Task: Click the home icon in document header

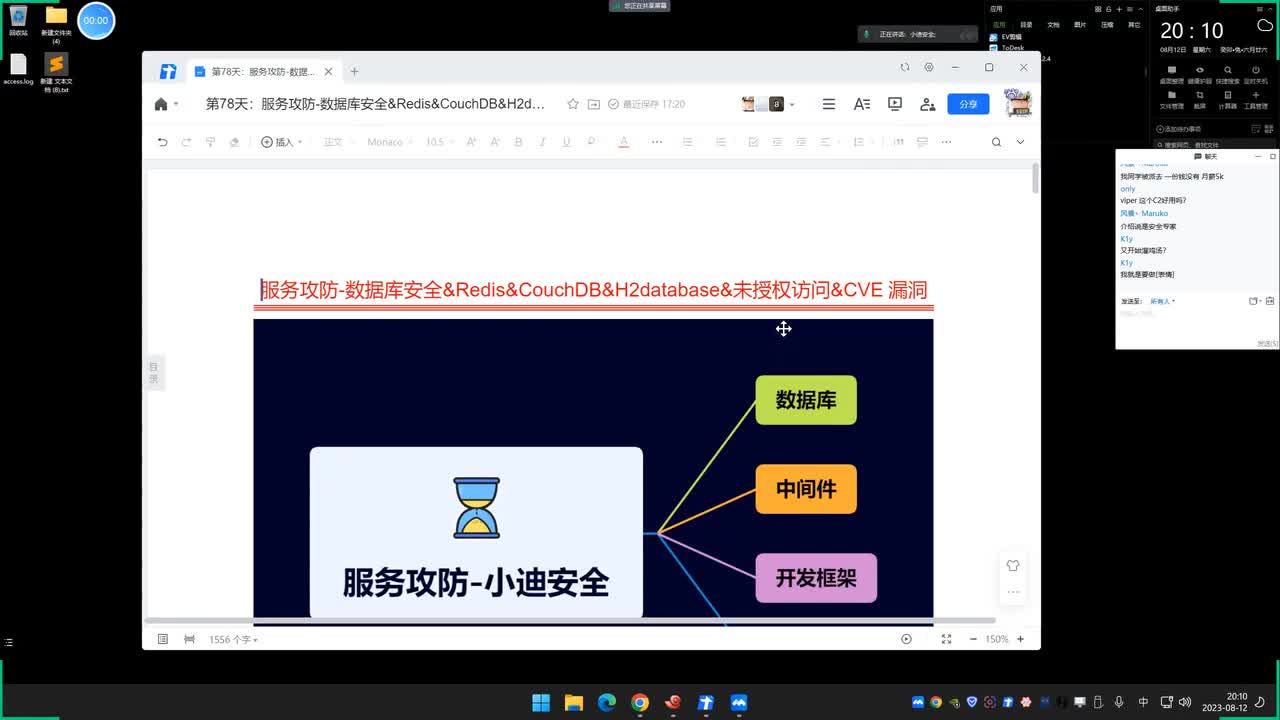Action: [x=161, y=104]
